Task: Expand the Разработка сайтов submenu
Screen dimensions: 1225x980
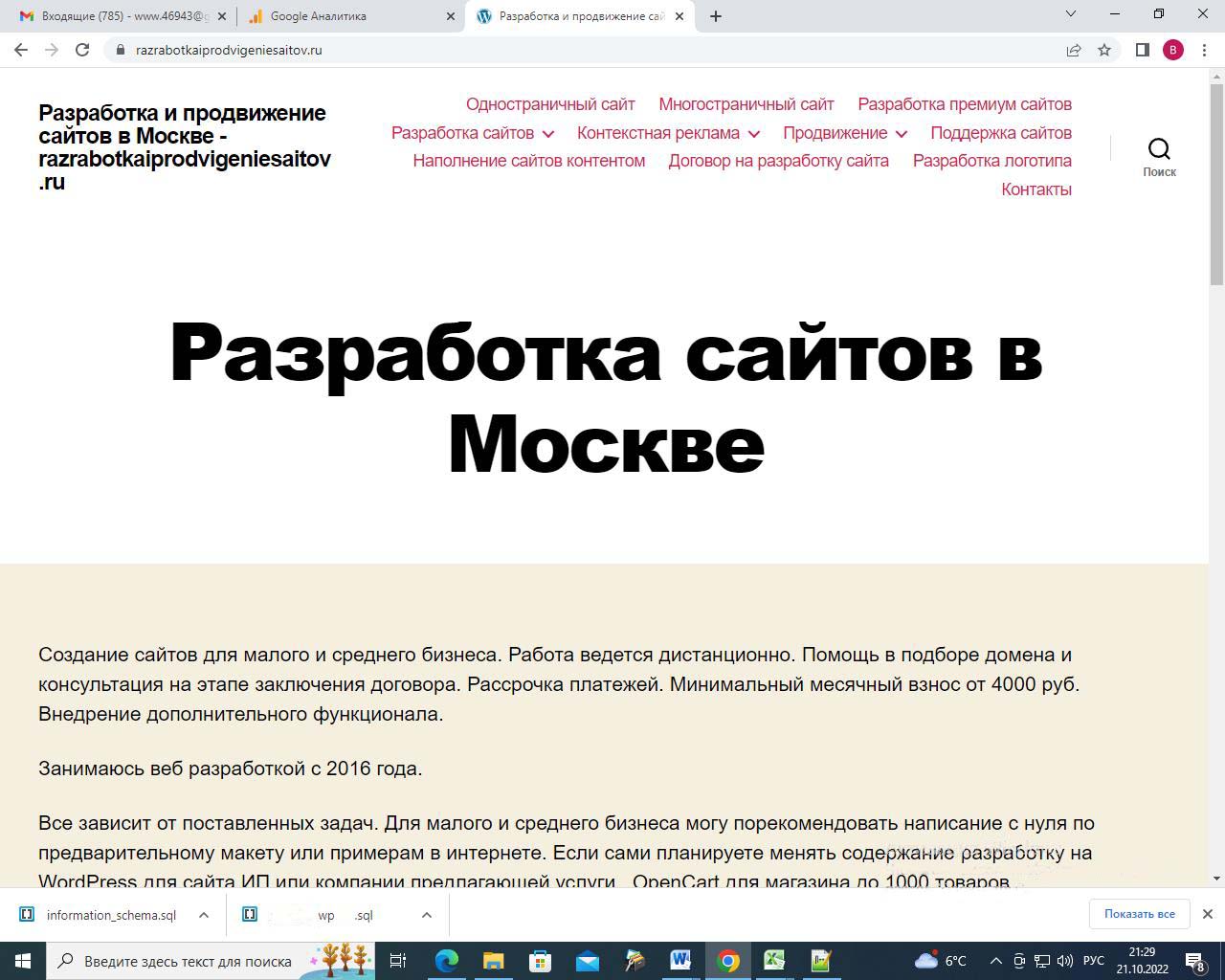Action: (x=547, y=134)
